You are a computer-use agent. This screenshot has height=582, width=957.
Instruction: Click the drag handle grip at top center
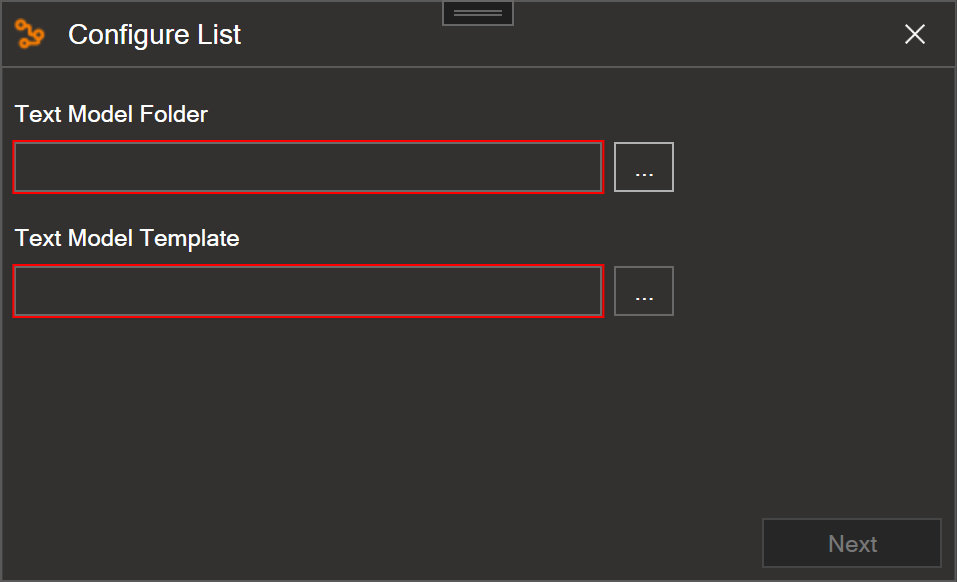(478, 13)
